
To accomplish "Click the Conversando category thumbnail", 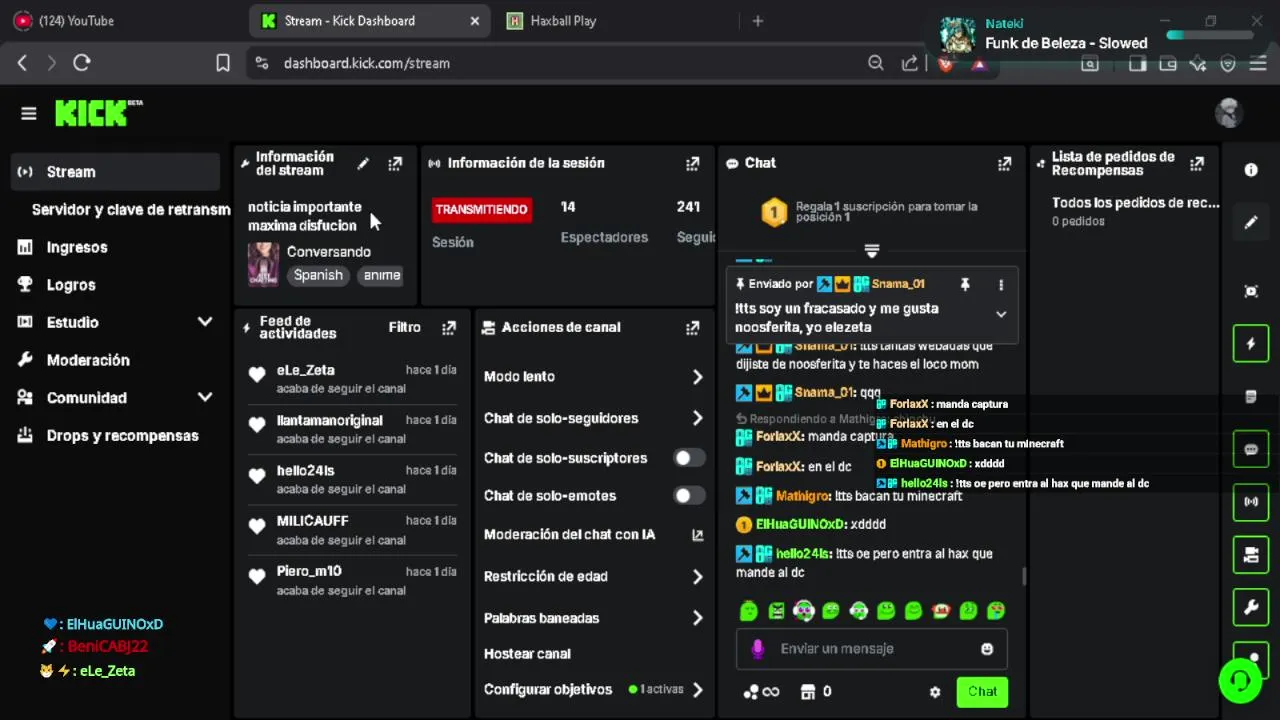I will click(x=263, y=264).
